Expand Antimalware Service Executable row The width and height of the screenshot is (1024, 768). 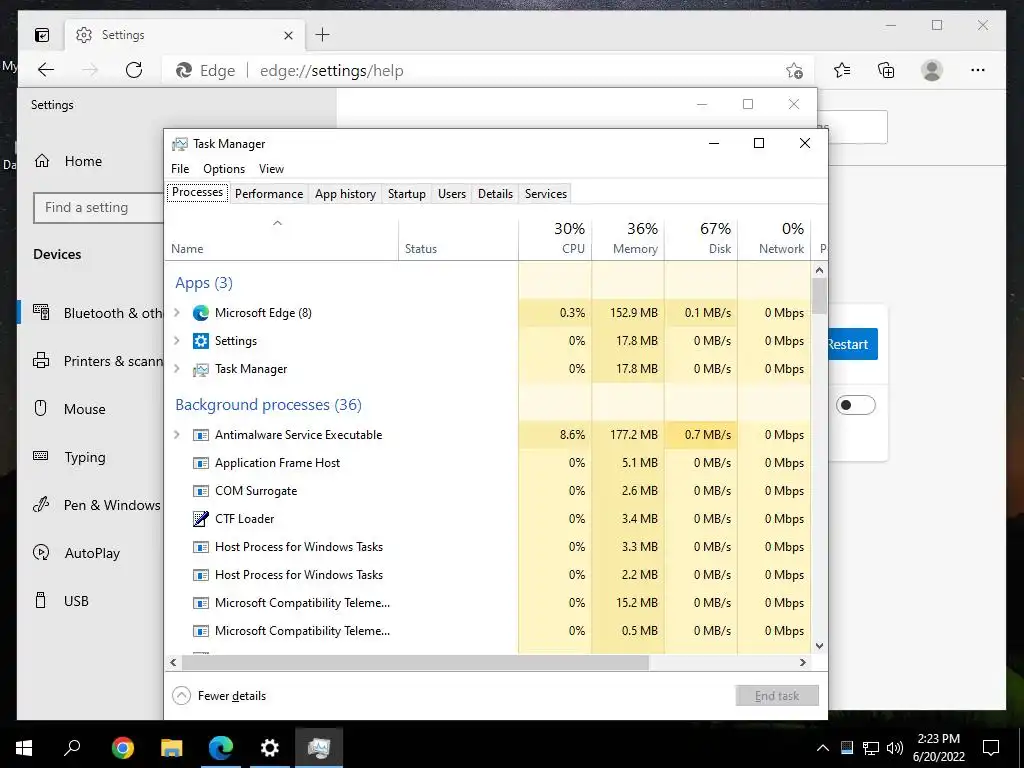[176, 435]
